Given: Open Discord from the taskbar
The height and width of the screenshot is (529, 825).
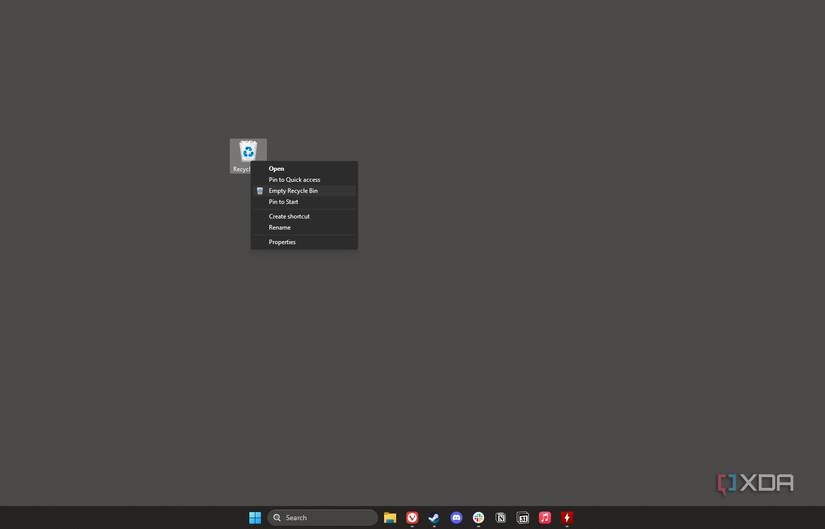Looking at the screenshot, I should pyautogui.click(x=456, y=517).
